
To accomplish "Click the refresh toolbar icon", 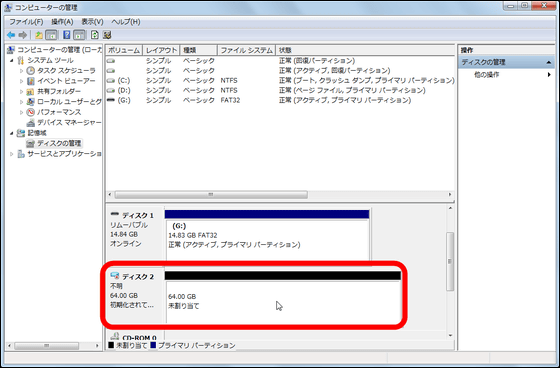I will [x=94, y=35].
